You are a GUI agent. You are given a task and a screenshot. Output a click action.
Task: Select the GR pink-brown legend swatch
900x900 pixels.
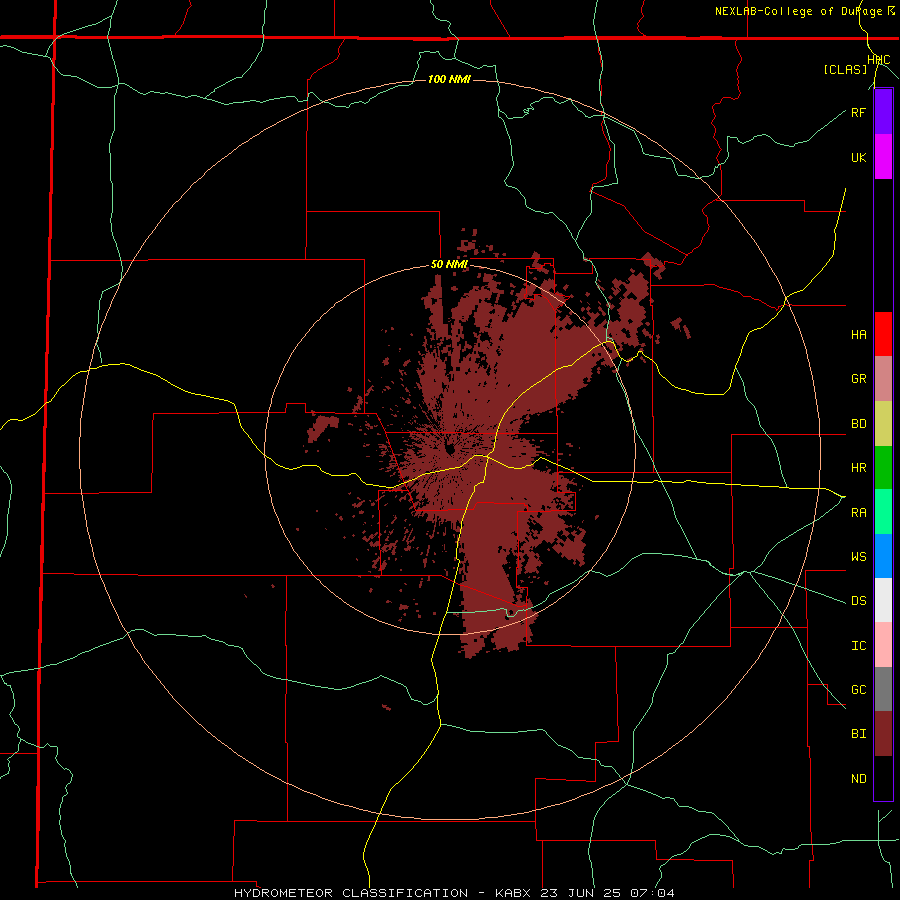coord(883,378)
